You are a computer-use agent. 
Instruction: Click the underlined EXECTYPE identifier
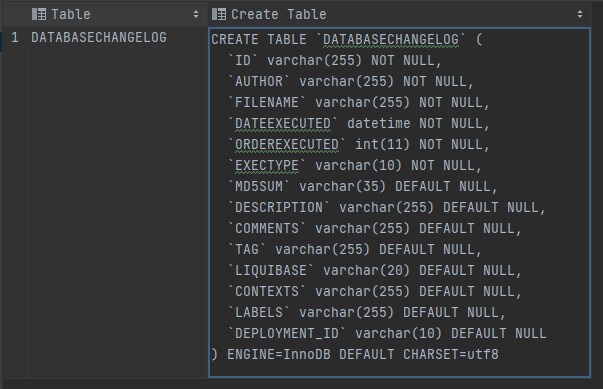[267, 166]
